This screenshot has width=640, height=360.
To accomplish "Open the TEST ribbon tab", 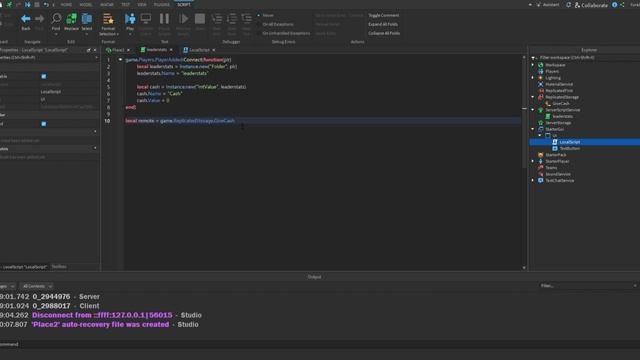I will click(x=125, y=4).
